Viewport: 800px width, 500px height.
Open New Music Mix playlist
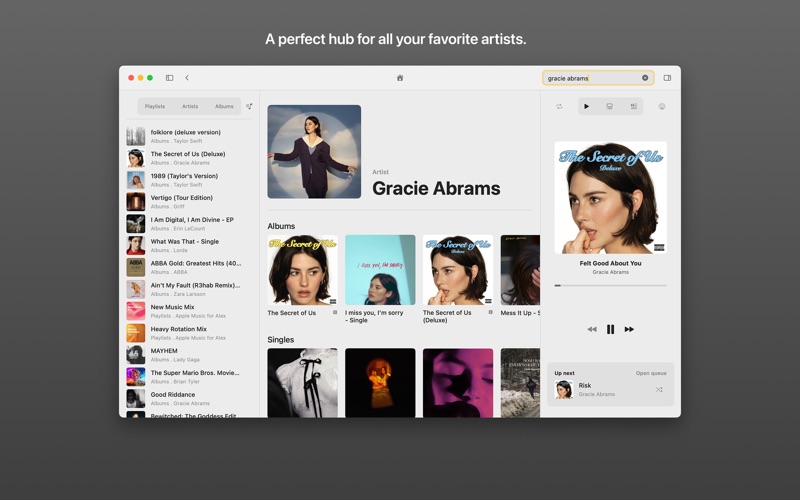coord(189,311)
